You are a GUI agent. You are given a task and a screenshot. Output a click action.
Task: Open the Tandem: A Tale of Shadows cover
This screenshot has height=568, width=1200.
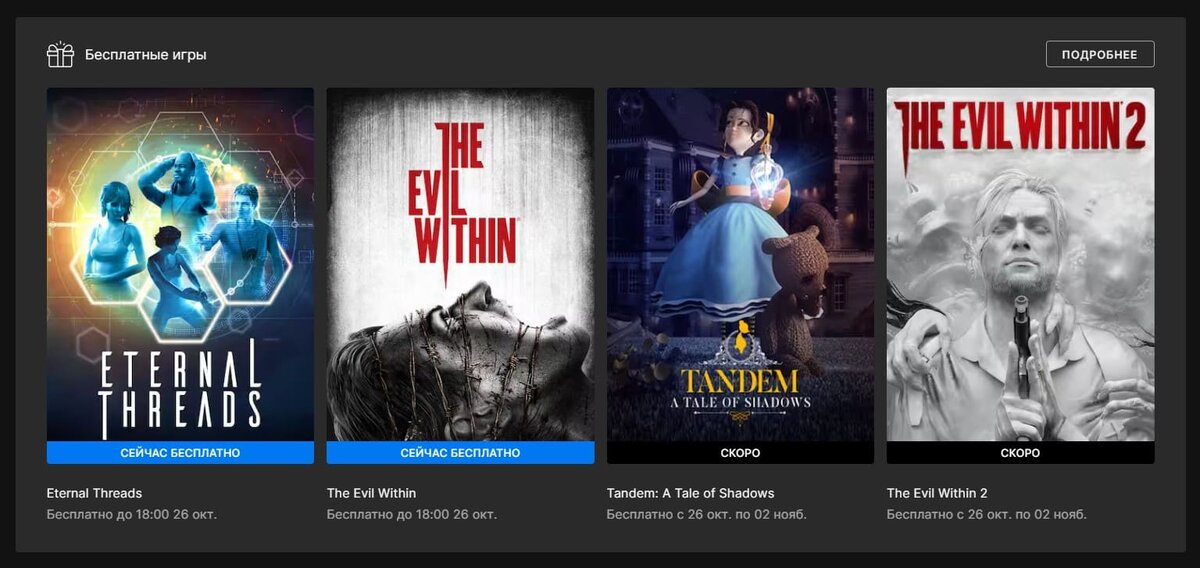740,265
